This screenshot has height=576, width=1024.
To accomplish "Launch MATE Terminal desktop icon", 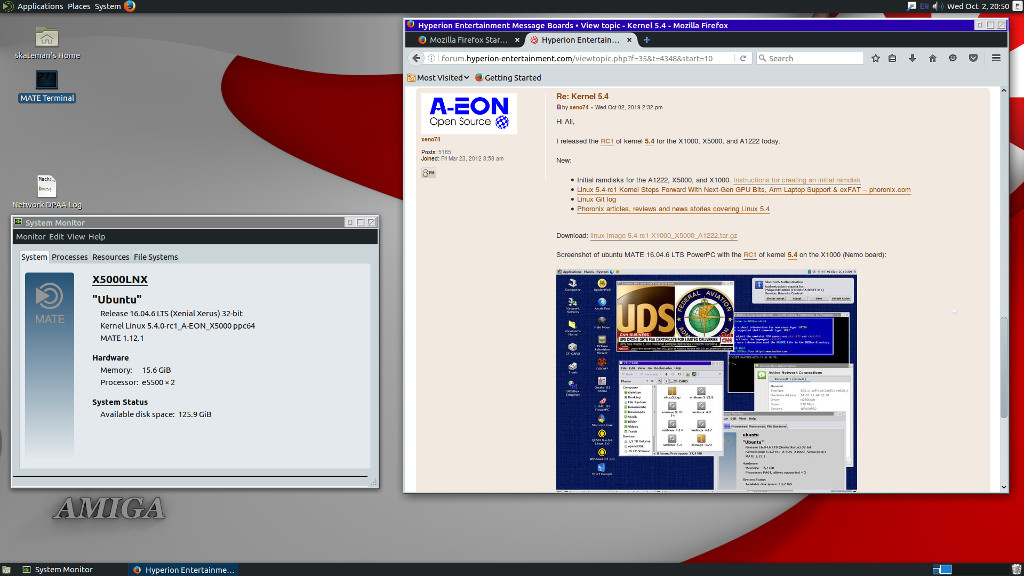I will pos(46,86).
